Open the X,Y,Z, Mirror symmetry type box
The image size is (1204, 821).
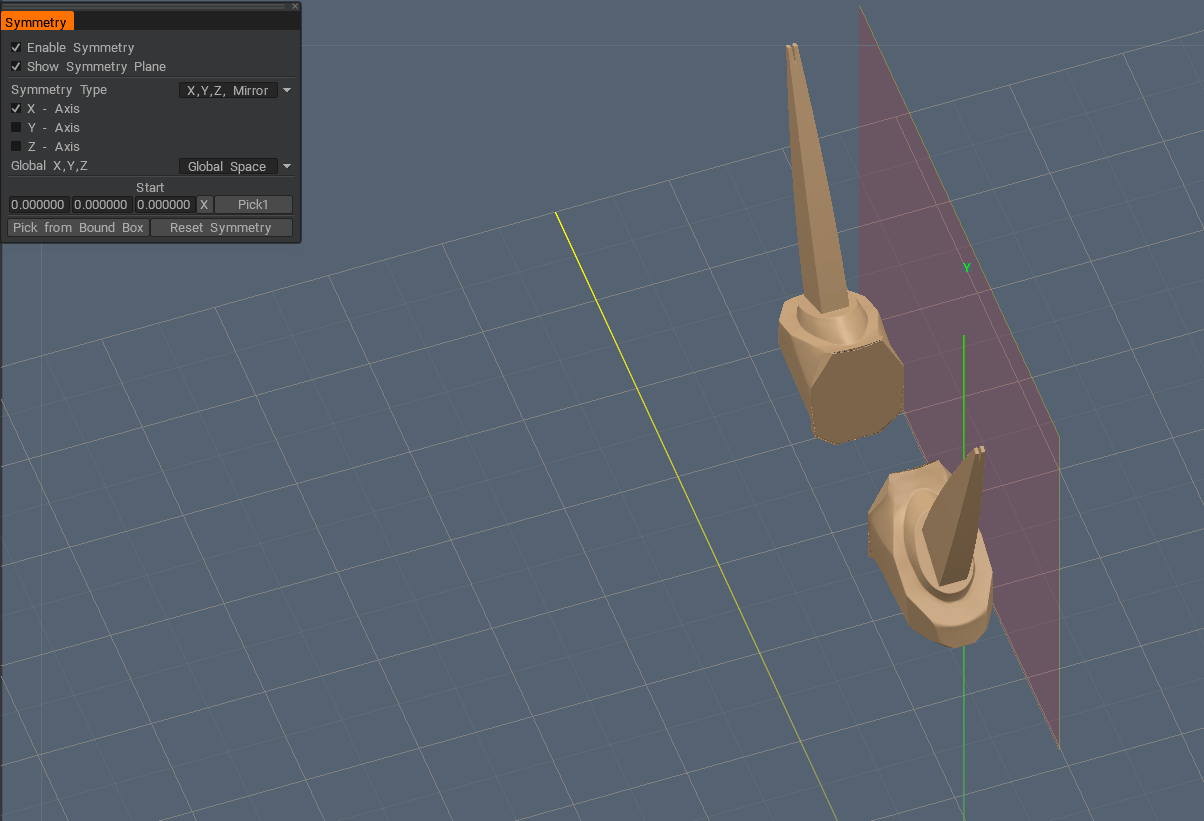228,91
